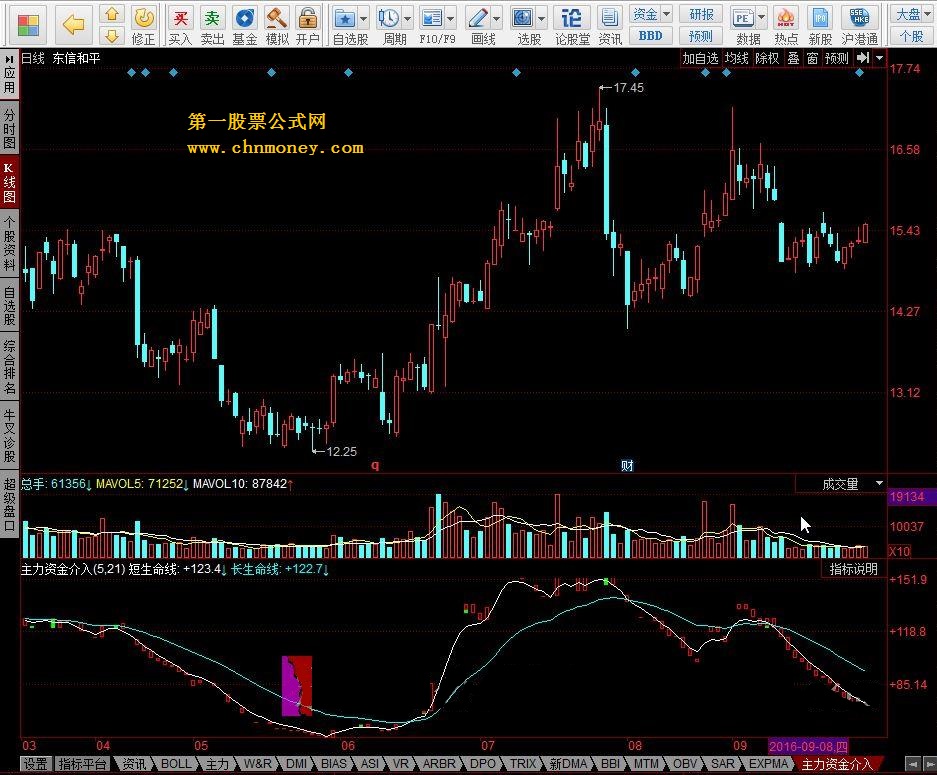Expand the 大盘 dropdown arrow
The height and width of the screenshot is (775, 937).
[x=928, y=13]
